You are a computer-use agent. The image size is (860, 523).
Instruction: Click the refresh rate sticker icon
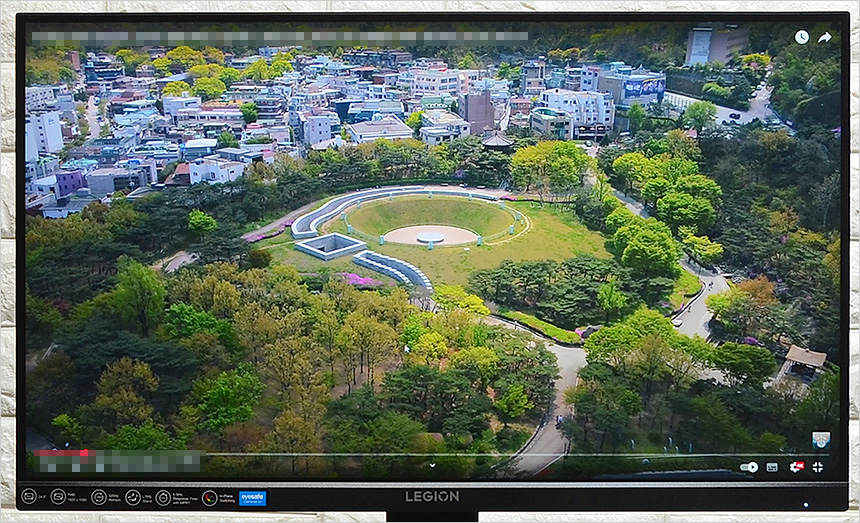pyautogui.click(x=99, y=497)
